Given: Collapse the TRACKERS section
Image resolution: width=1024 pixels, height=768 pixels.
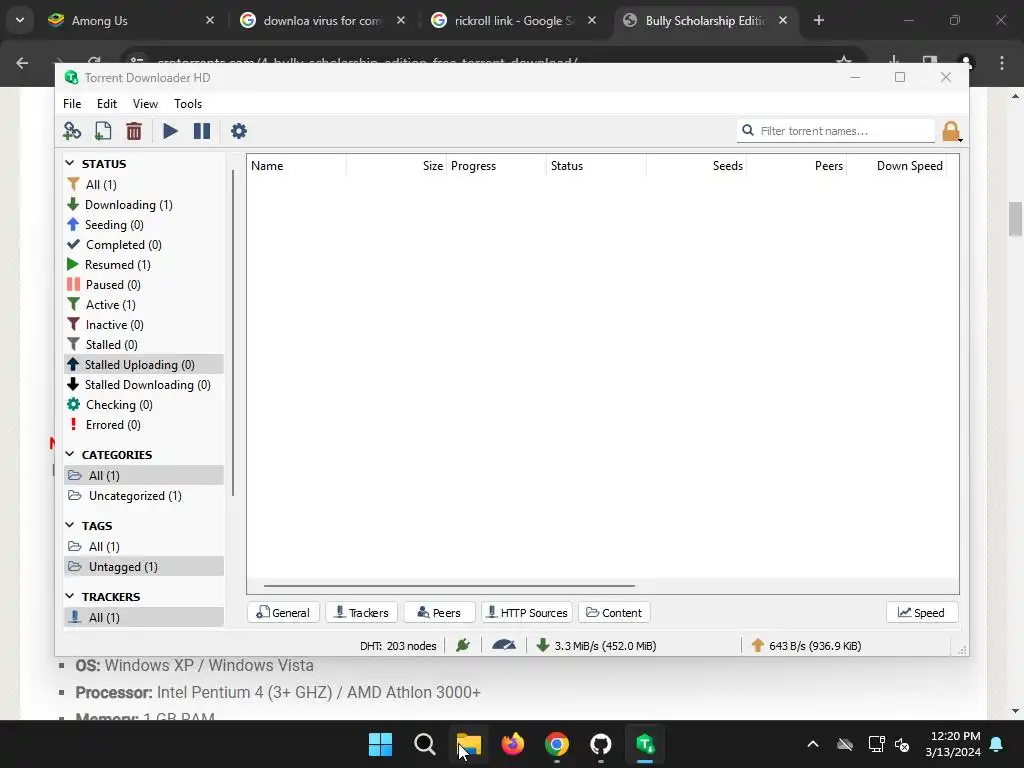Looking at the screenshot, I should click(70, 596).
